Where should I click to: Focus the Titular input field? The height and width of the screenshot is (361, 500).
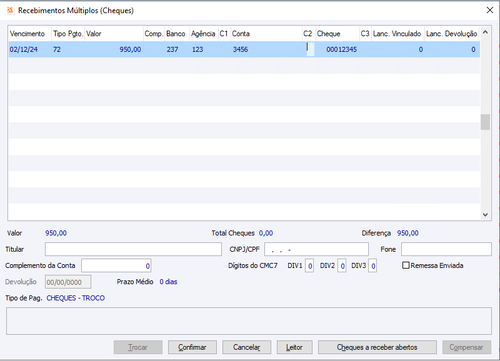click(x=133, y=249)
